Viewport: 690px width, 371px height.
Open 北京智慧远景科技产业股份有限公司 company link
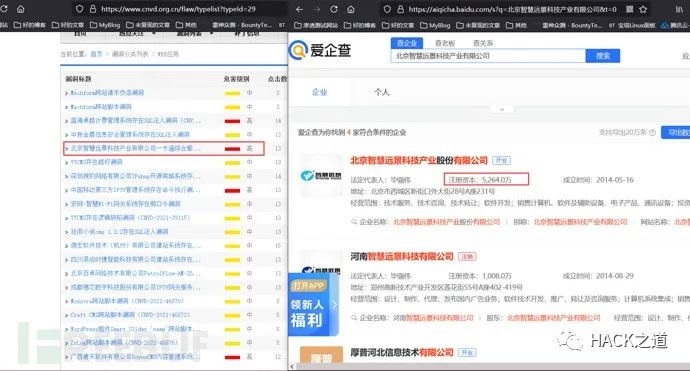point(419,161)
